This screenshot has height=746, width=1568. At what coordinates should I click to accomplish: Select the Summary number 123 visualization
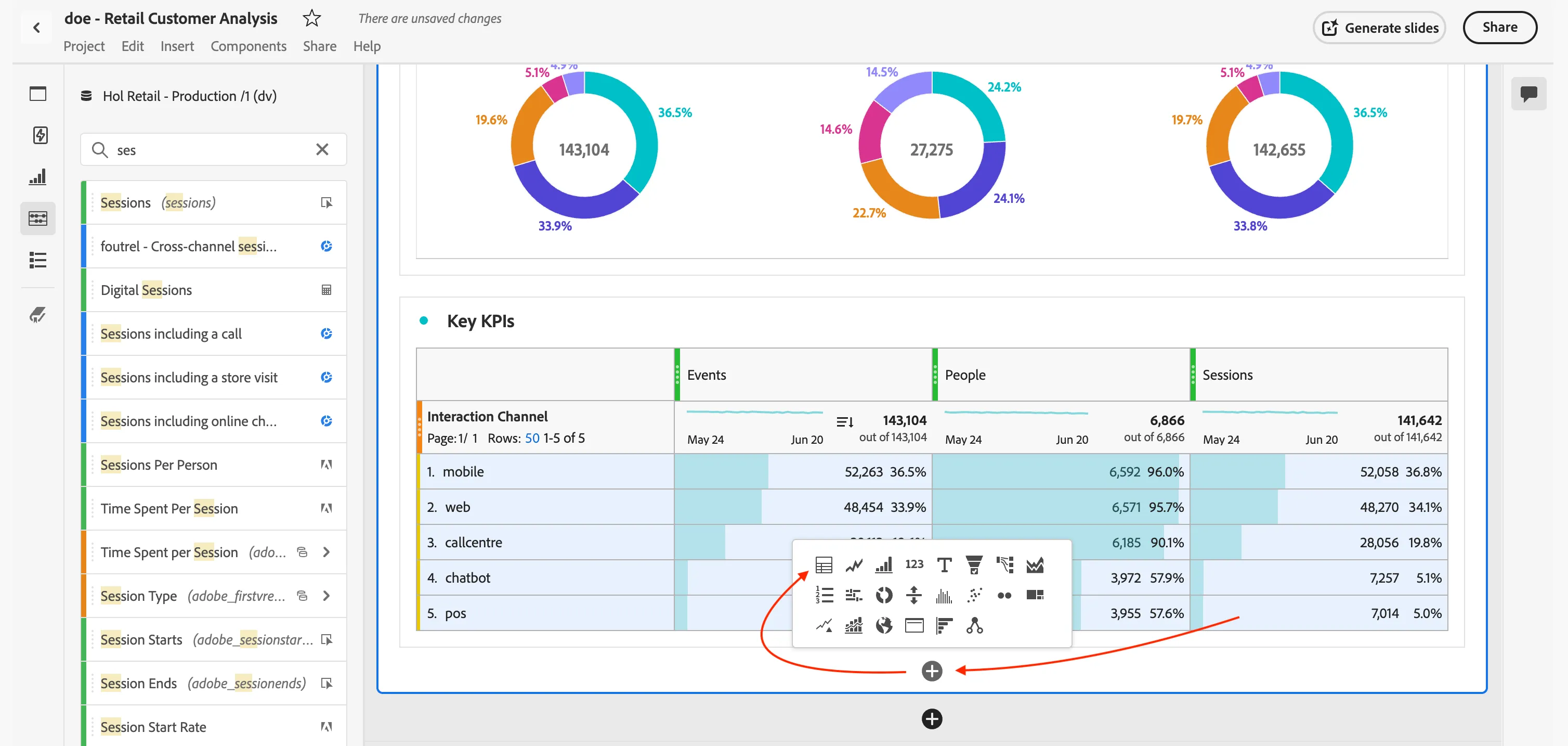(x=913, y=564)
